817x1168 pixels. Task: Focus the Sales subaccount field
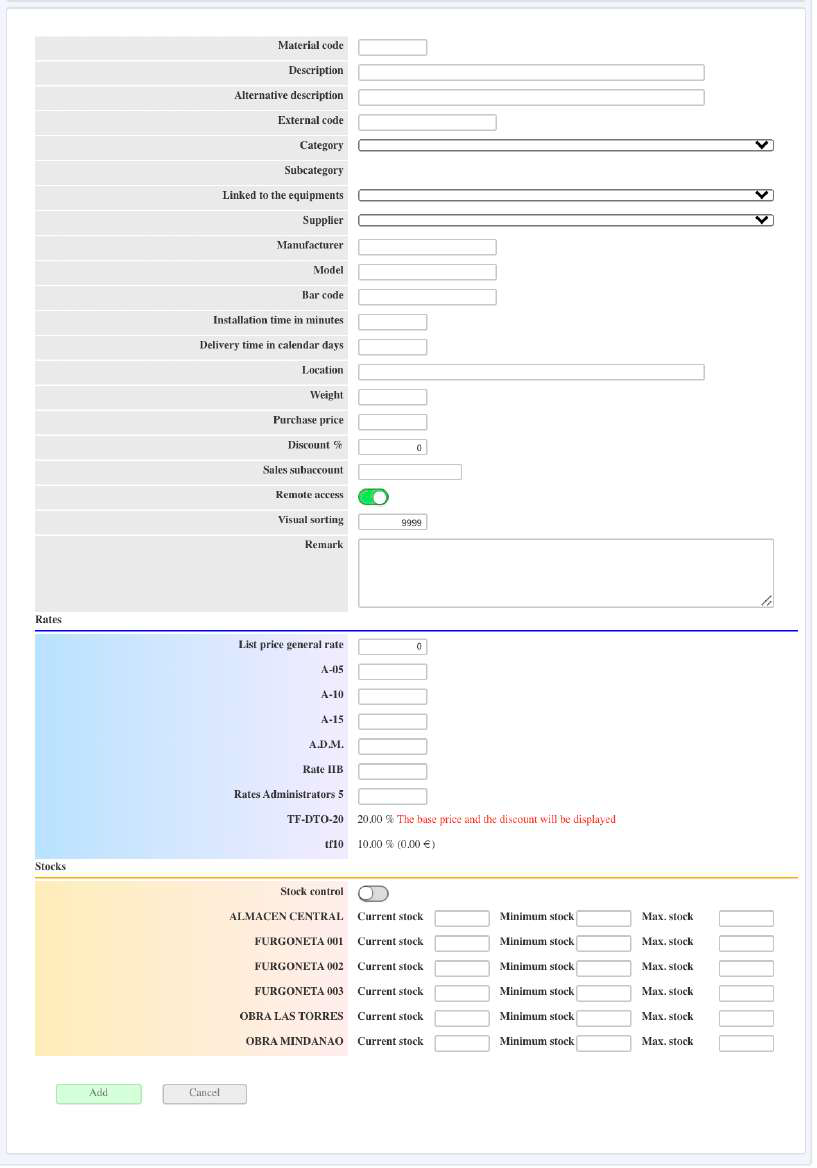410,472
